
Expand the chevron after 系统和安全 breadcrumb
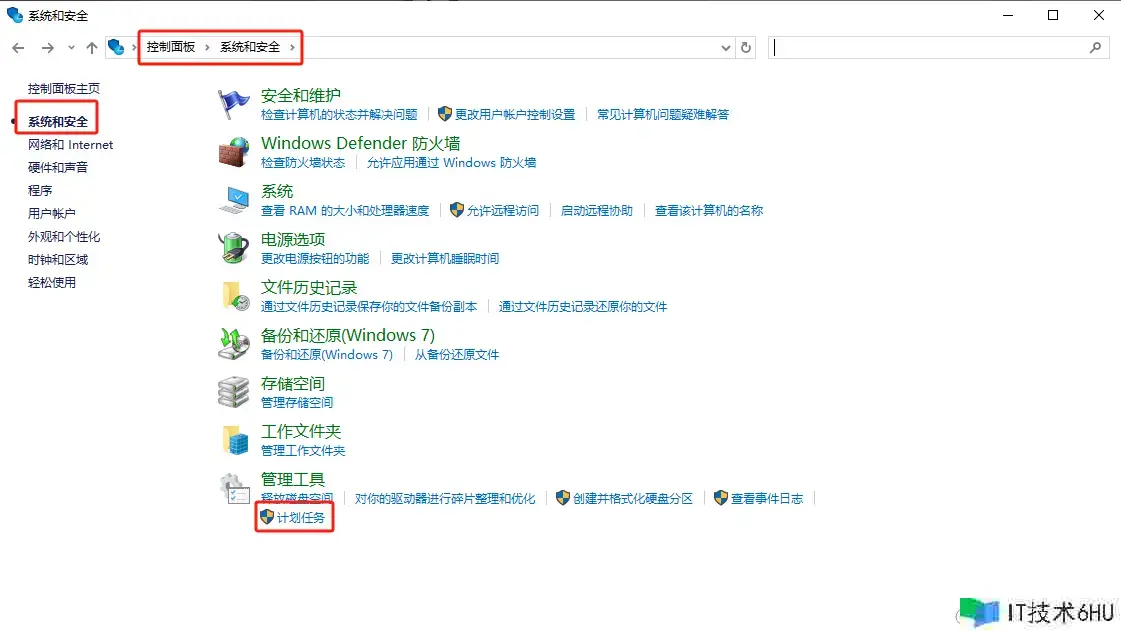(x=292, y=47)
